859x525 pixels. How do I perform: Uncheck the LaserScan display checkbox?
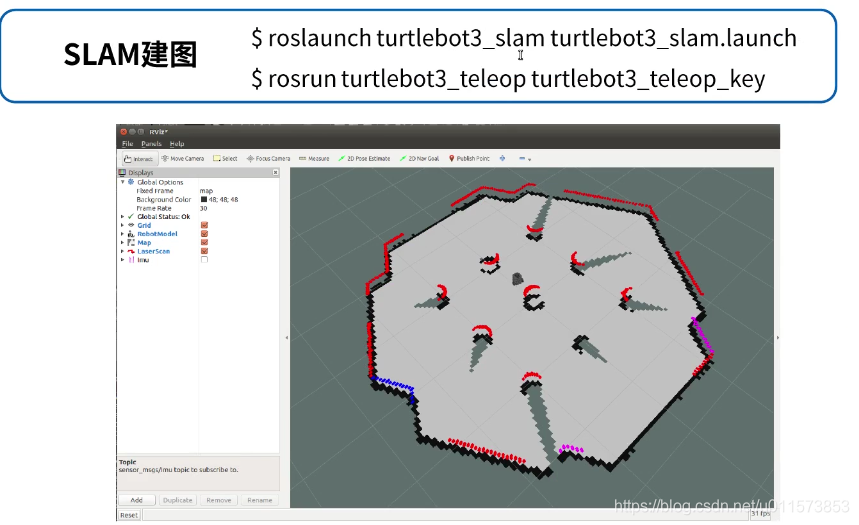204,251
